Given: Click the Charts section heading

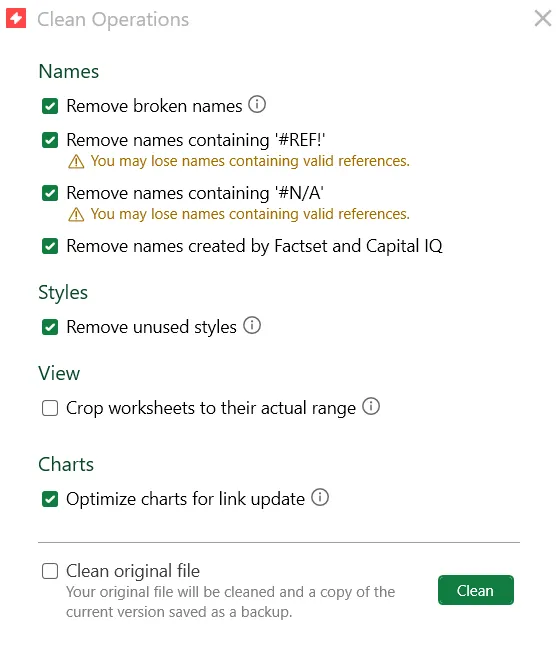Looking at the screenshot, I should (x=66, y=464).
